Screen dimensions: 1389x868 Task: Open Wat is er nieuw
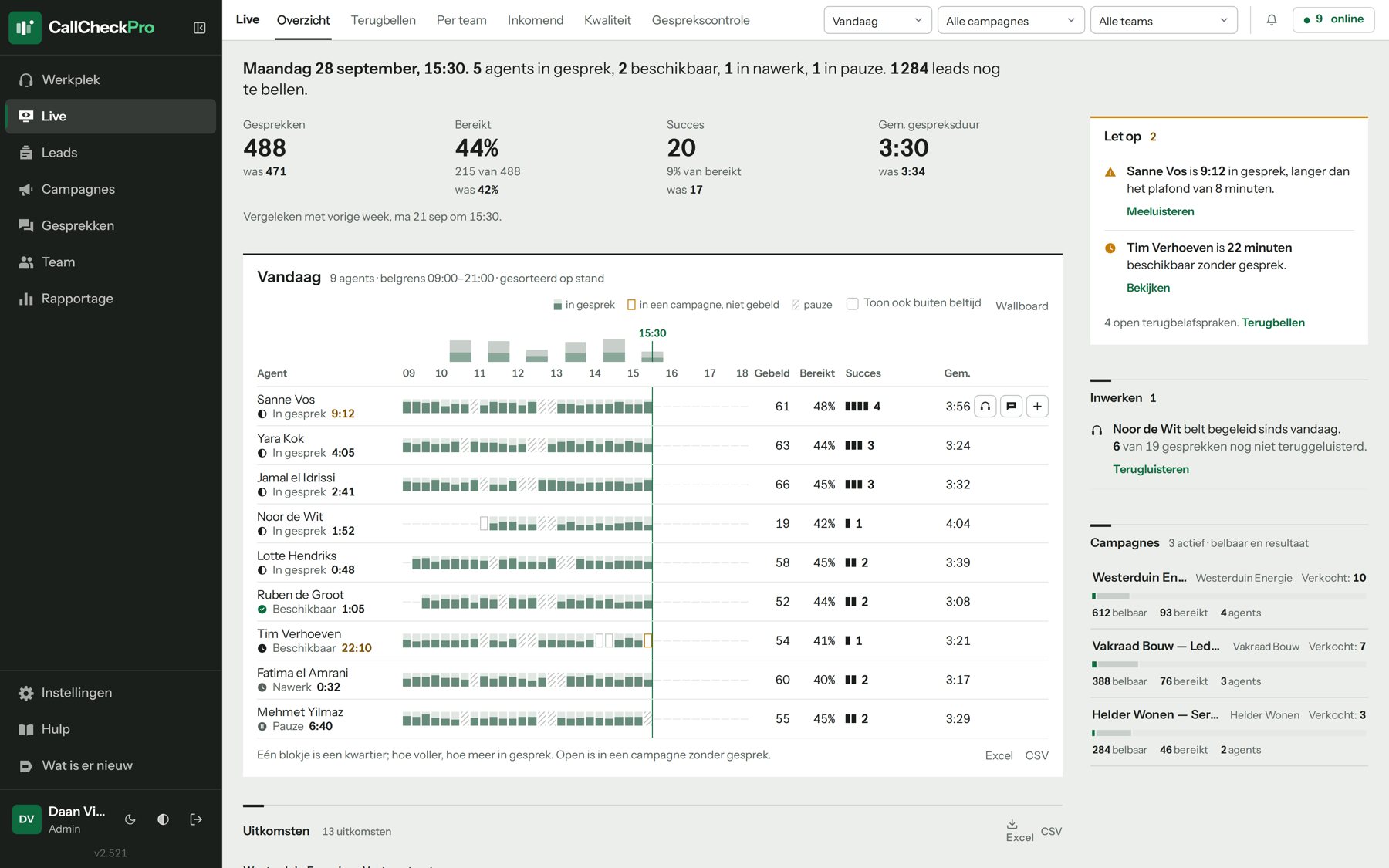coord(110,765)
